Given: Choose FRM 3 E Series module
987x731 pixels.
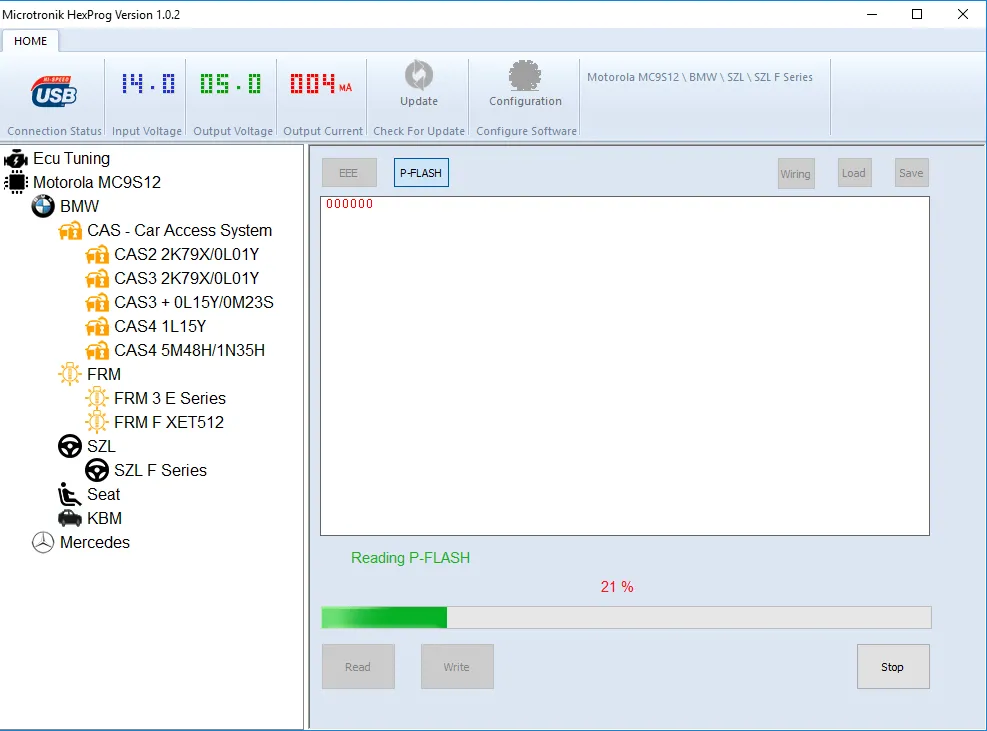Looking at the screenshot, I should click(170, 398).
